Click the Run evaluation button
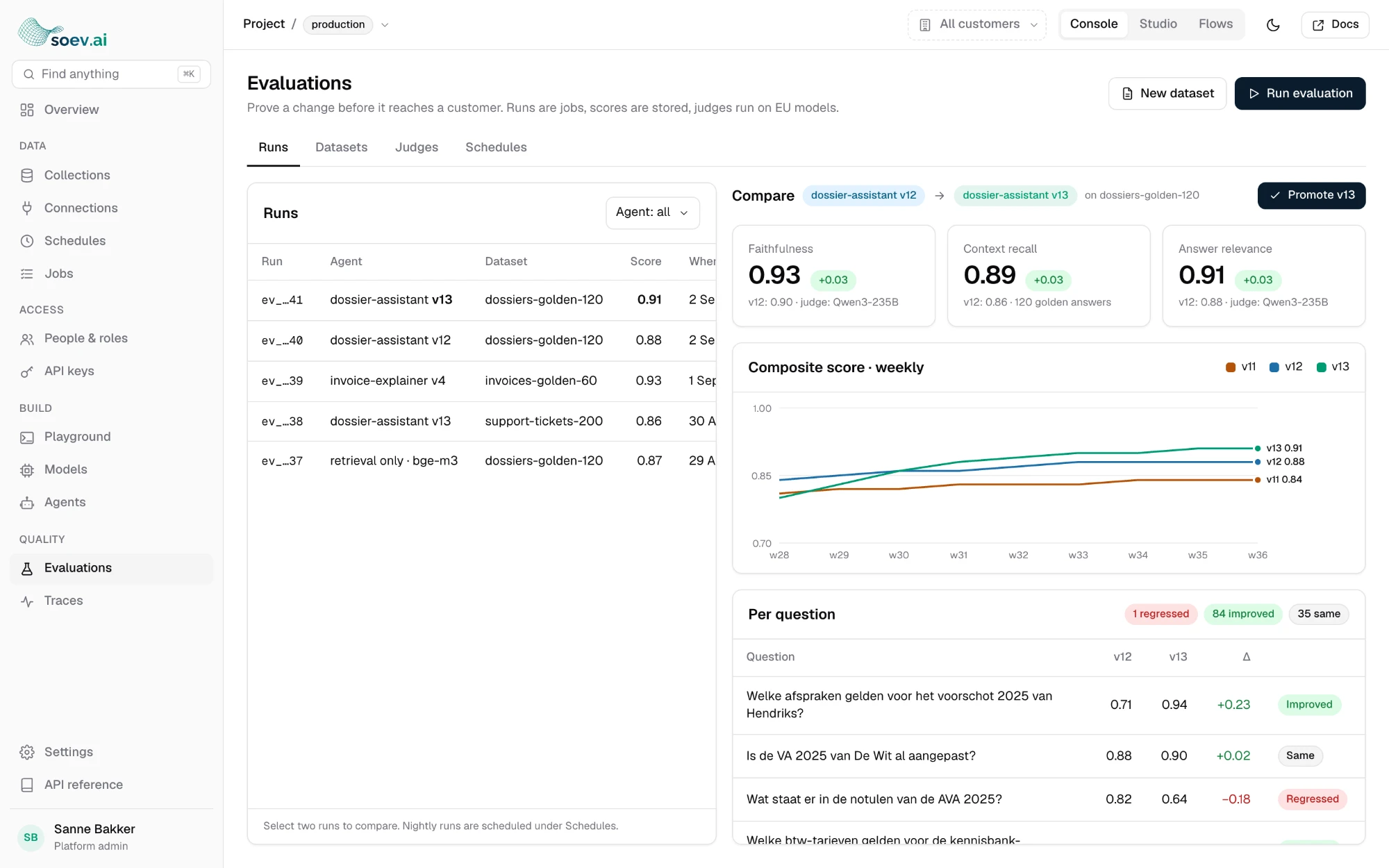 point(1300,94)
